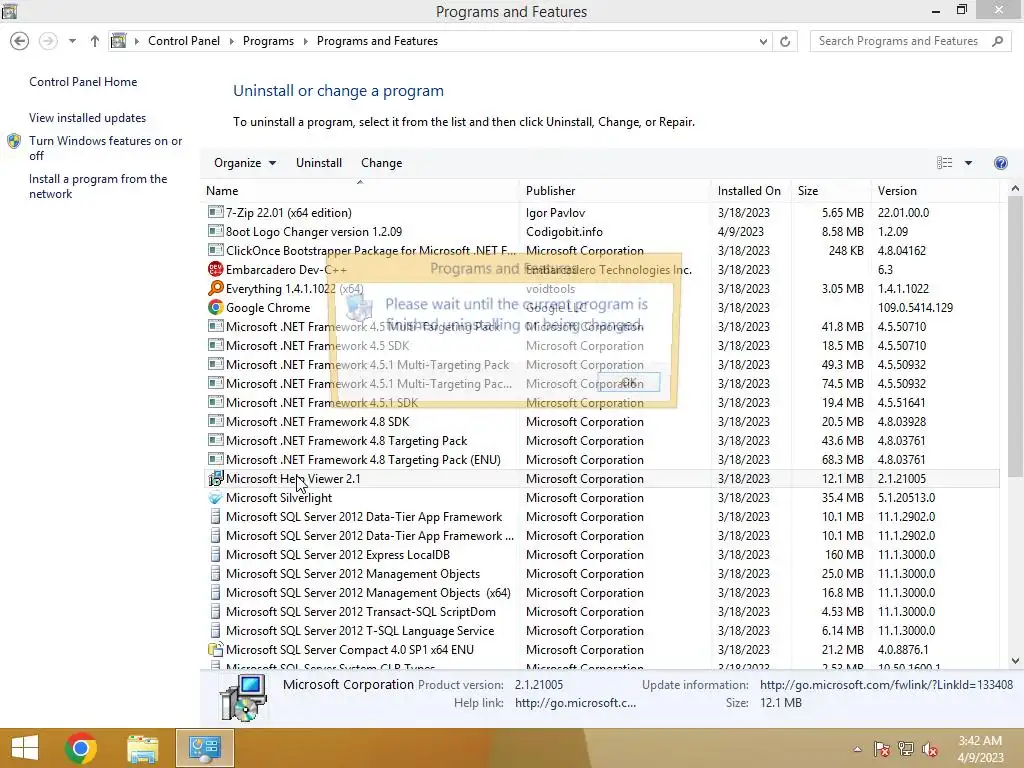Expand the chevron after Control Panel breadcrumb
1024x768 pixels.
pos(232,41)
